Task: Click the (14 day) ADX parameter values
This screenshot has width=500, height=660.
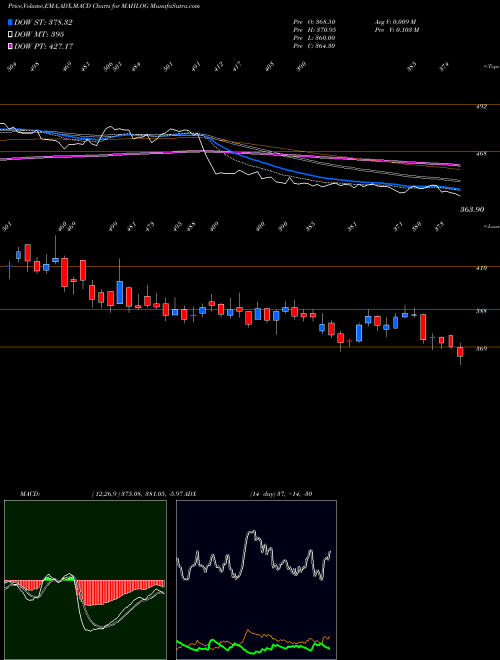Action: [281, 493]
